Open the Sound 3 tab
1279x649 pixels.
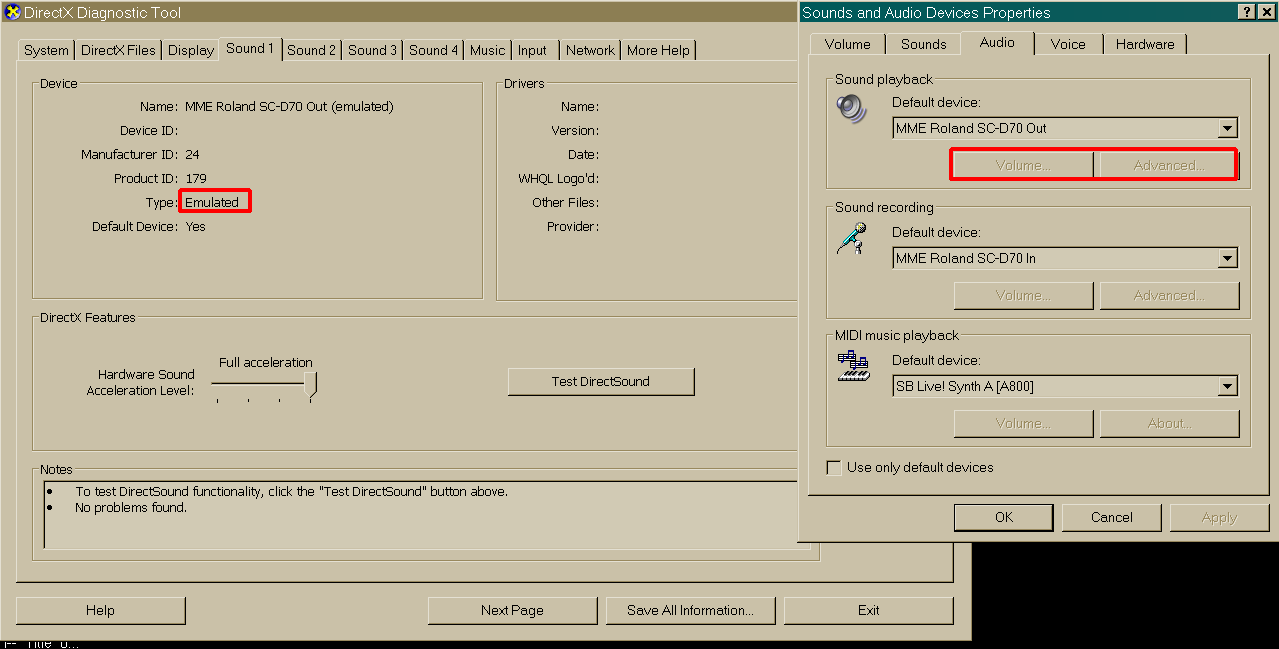(x=372, y=50)
